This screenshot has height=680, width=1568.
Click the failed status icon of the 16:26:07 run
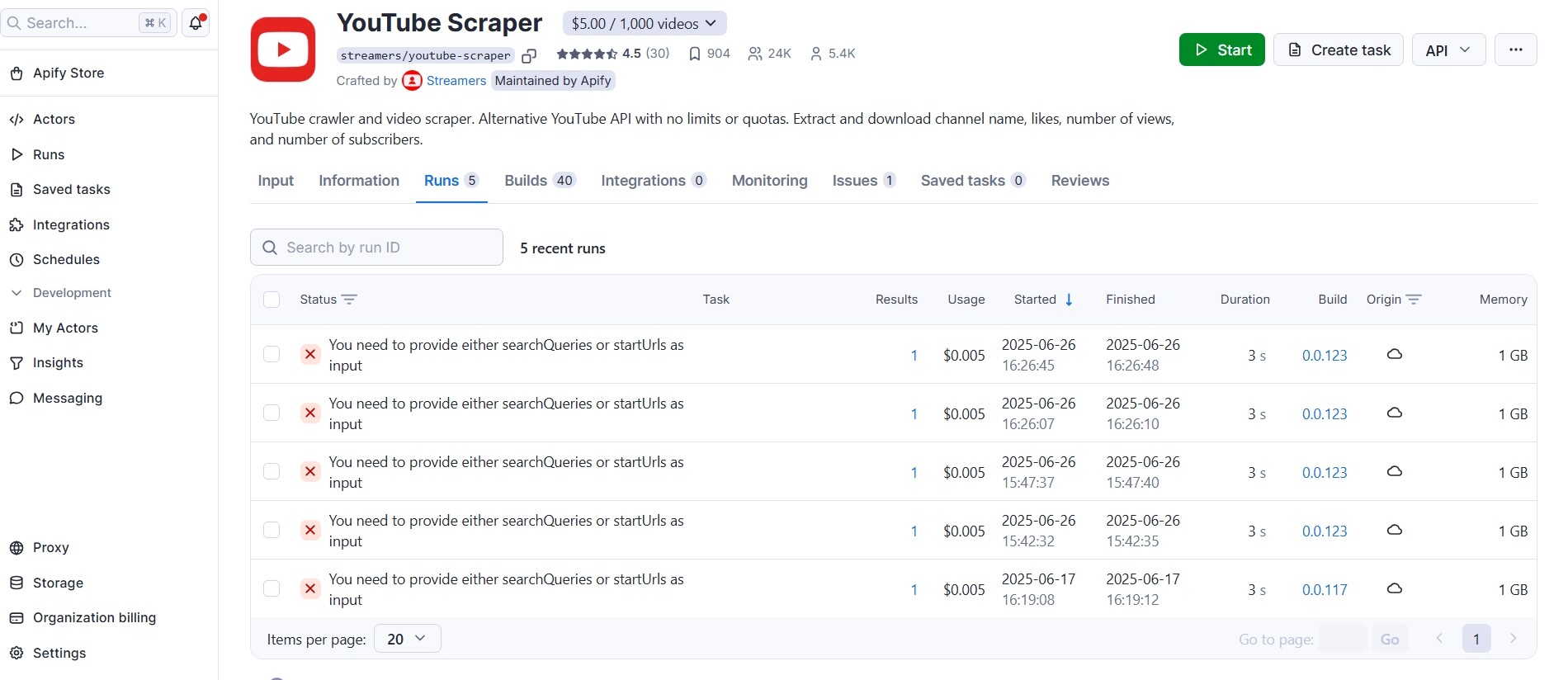click(310, 413)
